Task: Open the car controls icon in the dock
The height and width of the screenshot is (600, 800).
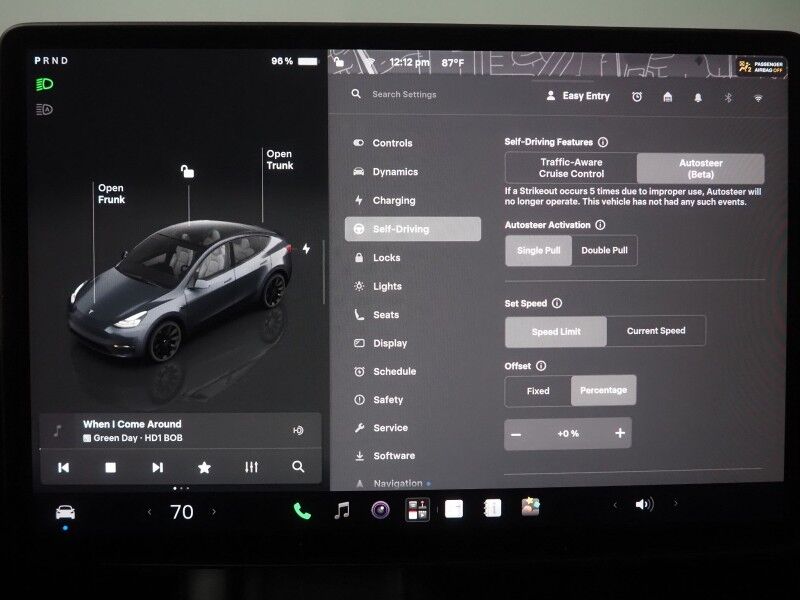Action: click(65, 512)
